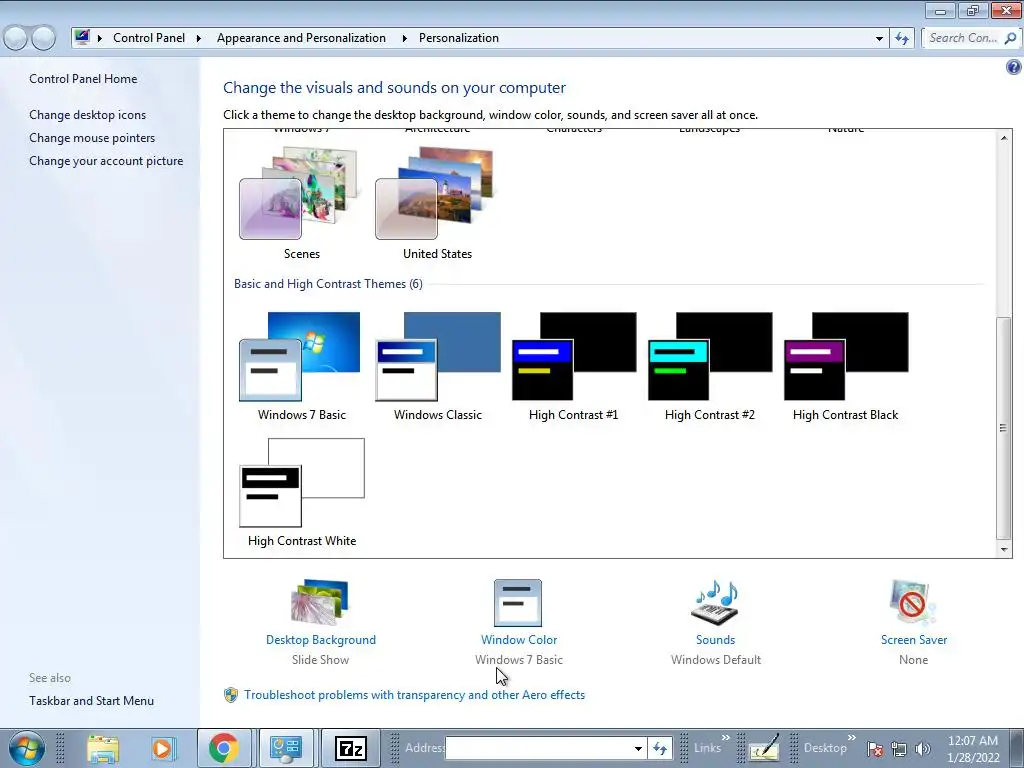Click the theme list scroll up arrow
This screenshot has width=1024, height=768.
click(x=1004, y=137)
